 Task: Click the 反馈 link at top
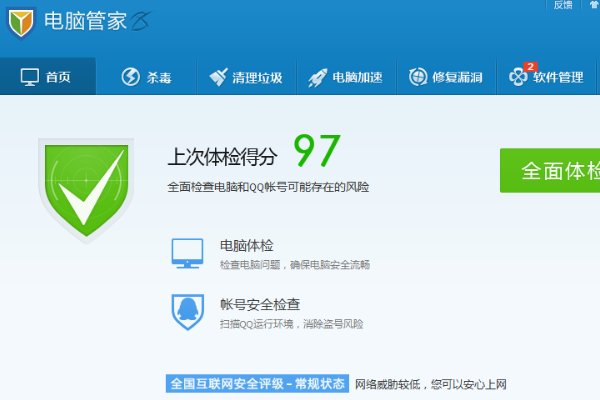(x=563, y=5)
